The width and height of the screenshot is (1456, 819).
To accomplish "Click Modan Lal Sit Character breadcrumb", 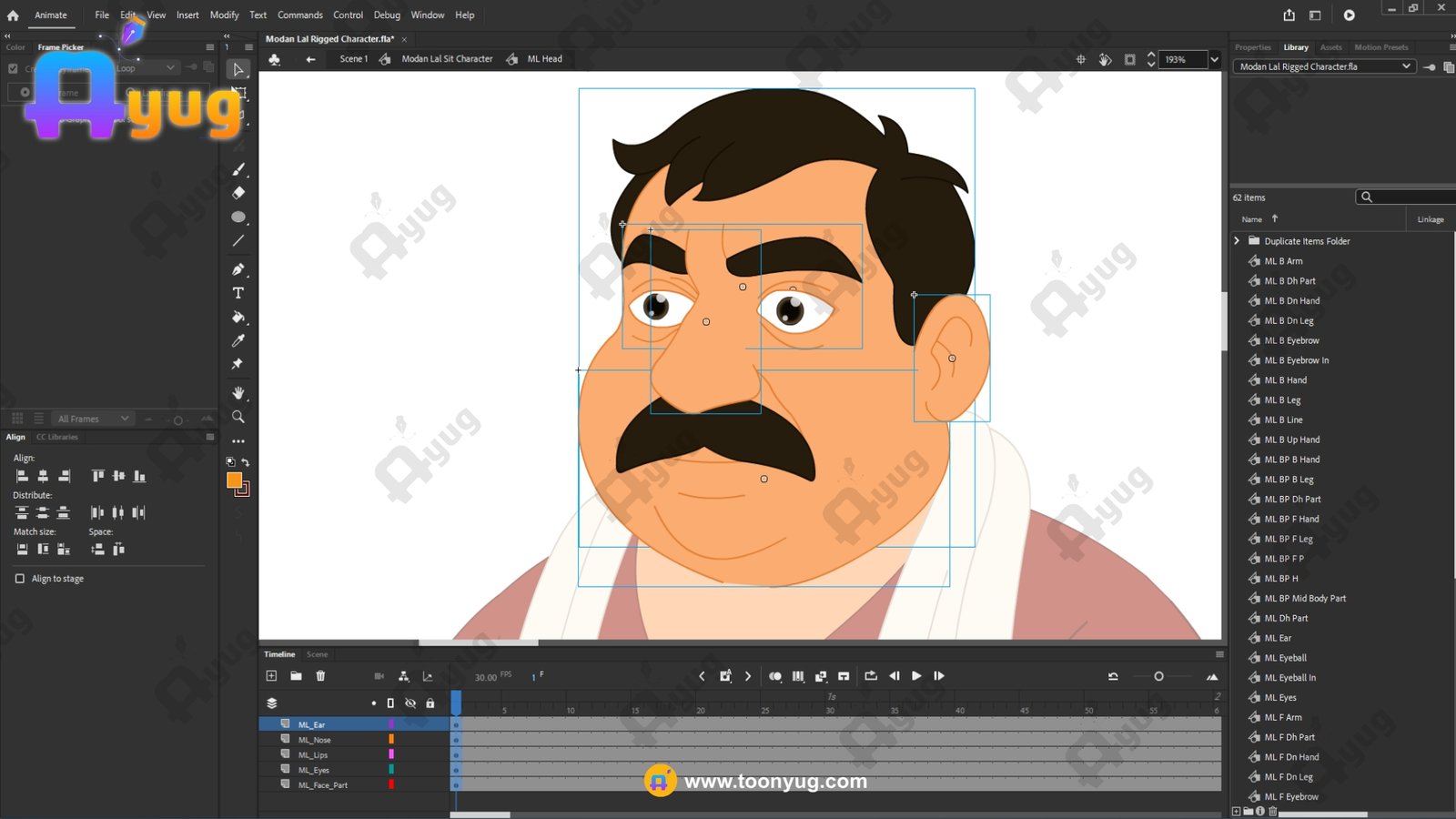I will tap(447, 59).
